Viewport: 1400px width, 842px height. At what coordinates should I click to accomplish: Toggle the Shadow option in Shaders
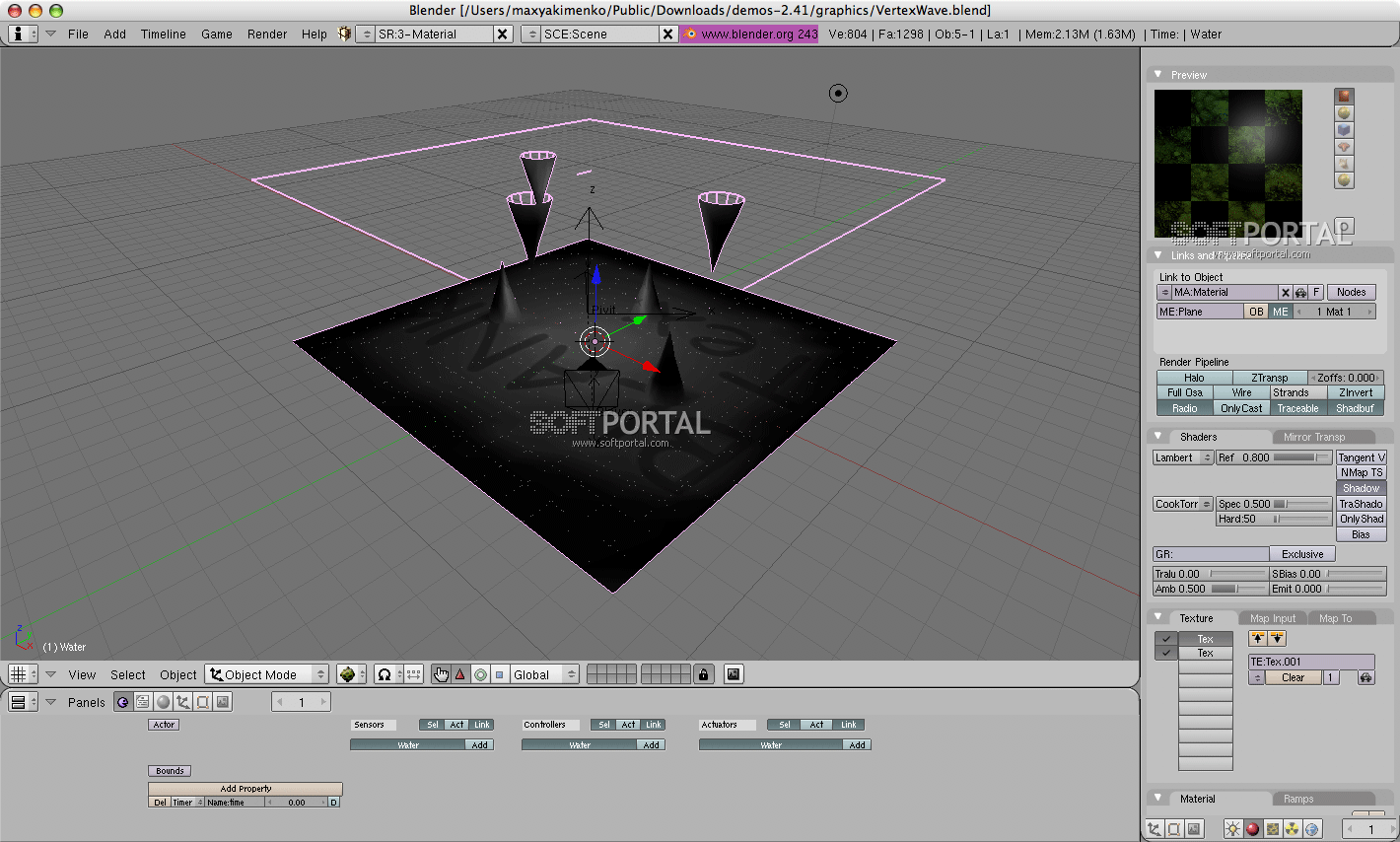coord(1361,488)
